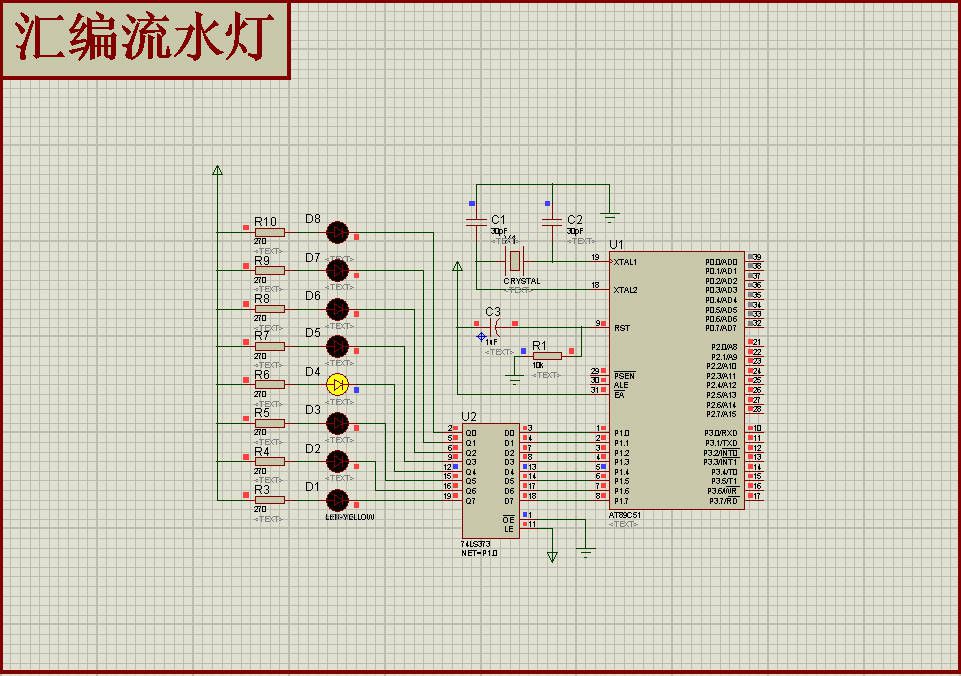961x676 pixels.
Task: Click the 汇编流水灯 title banner
Action: click(x=145, y=40)
